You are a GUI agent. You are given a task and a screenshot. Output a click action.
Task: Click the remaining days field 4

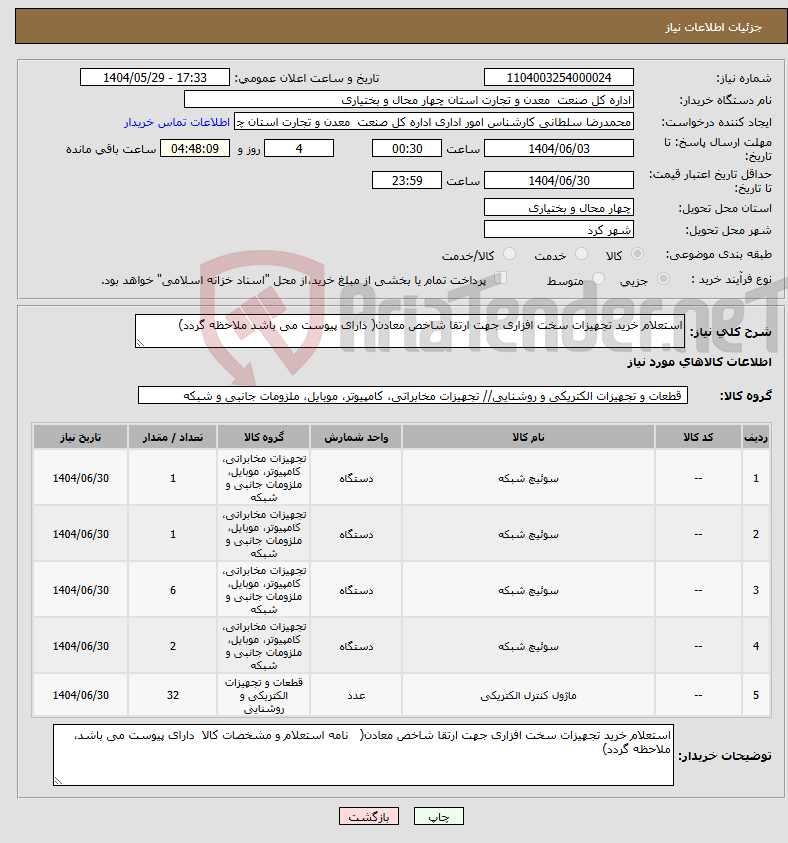pos(299,148)
